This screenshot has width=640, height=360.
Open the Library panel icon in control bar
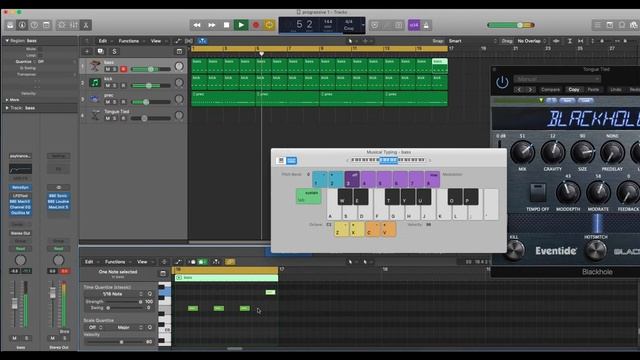[x=10, y=25]
